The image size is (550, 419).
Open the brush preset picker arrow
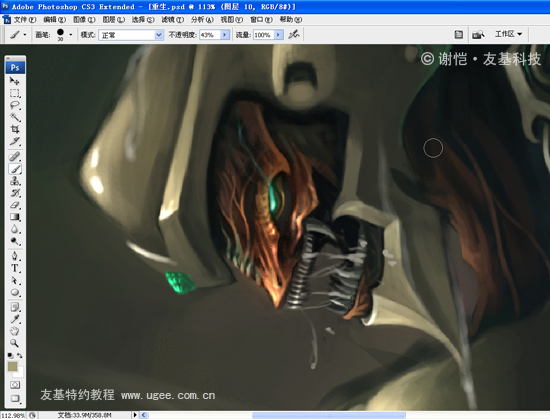click(71, 34)
